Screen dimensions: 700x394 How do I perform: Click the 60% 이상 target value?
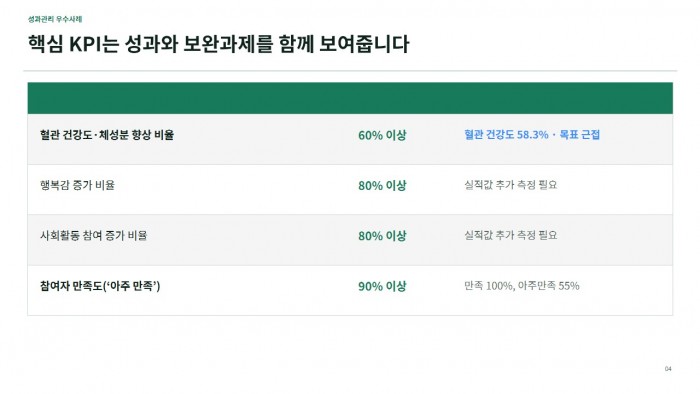[382, 135]
